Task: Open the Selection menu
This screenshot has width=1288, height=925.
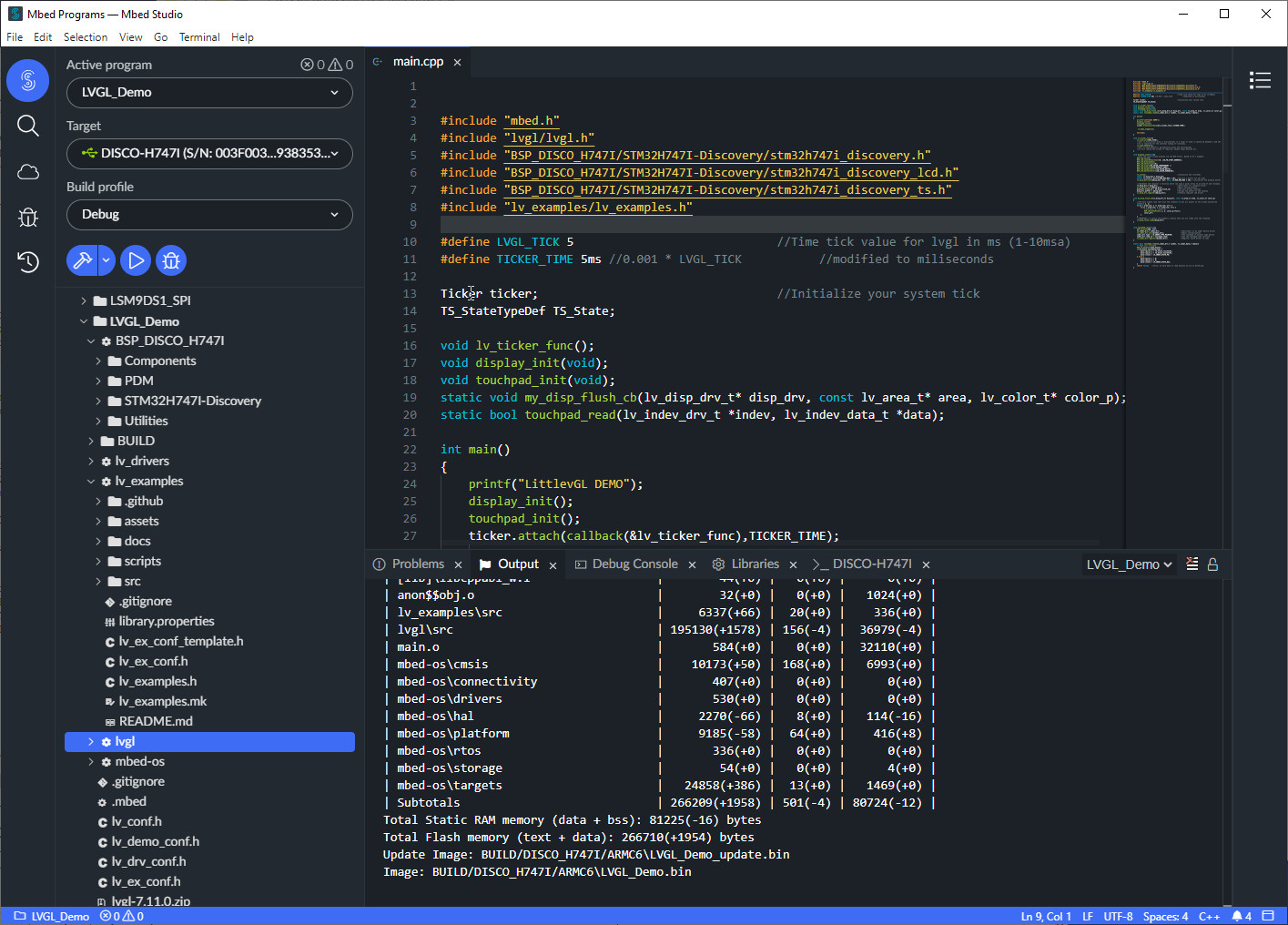Action: pyautogui.click(x=86, y=37)
